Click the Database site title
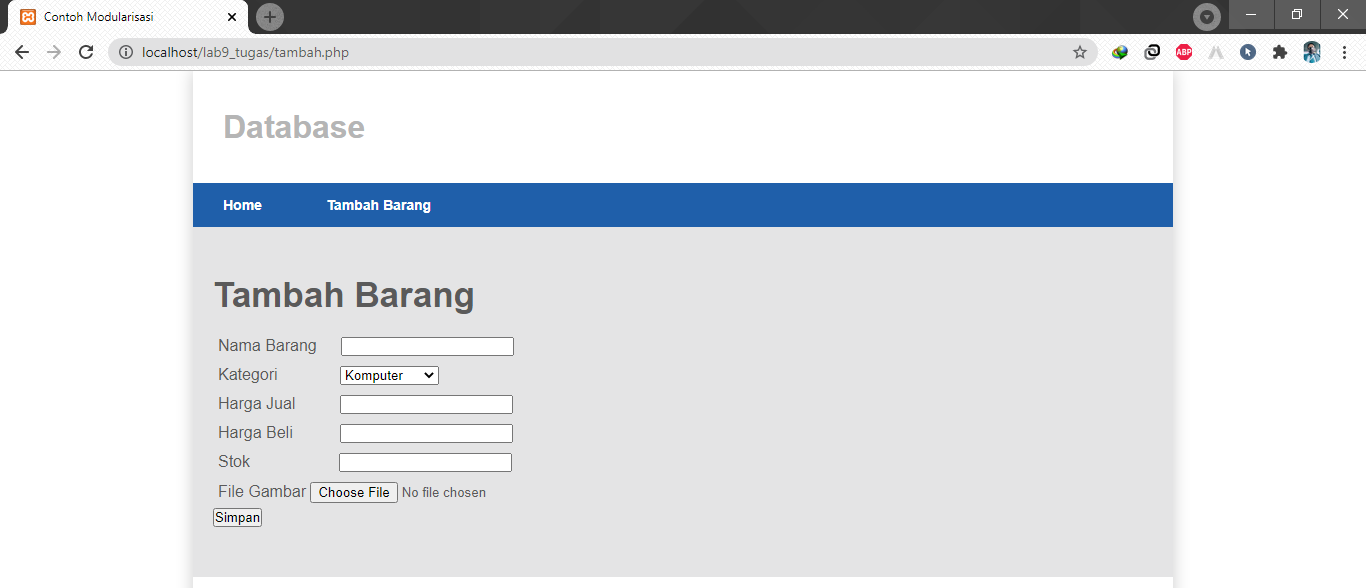 coord(294,127)
